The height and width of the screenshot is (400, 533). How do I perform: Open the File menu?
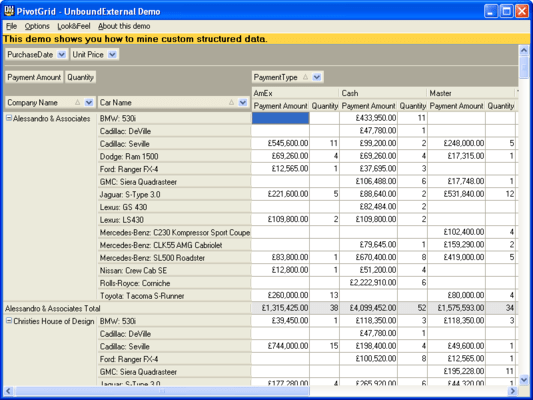11,26
